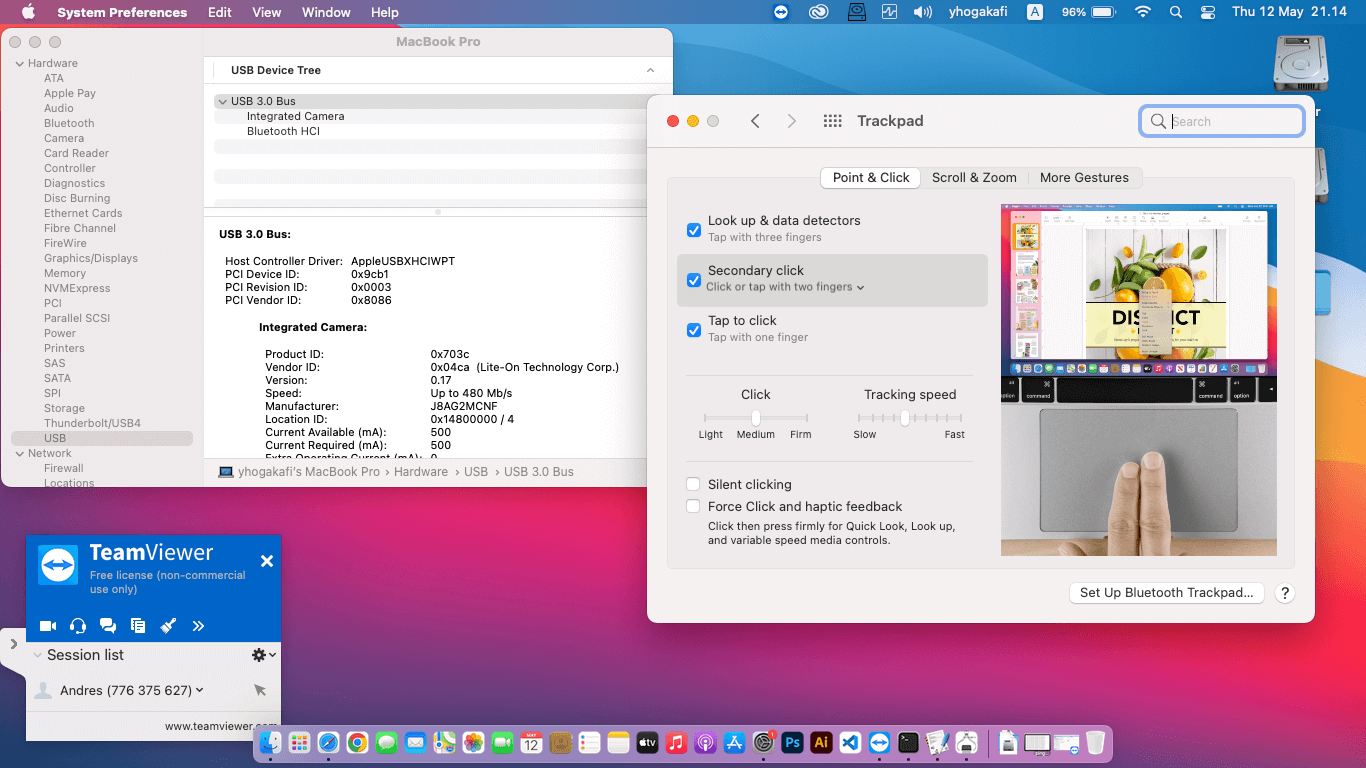Enable the Silent clicking checkbox
Viewport: 1366px width, 768px height.
pyautogui.click(x=693, y=485)
